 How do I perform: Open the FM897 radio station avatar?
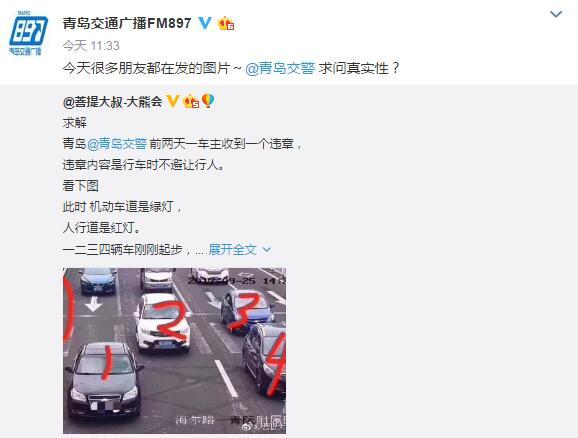click(28, 34)
